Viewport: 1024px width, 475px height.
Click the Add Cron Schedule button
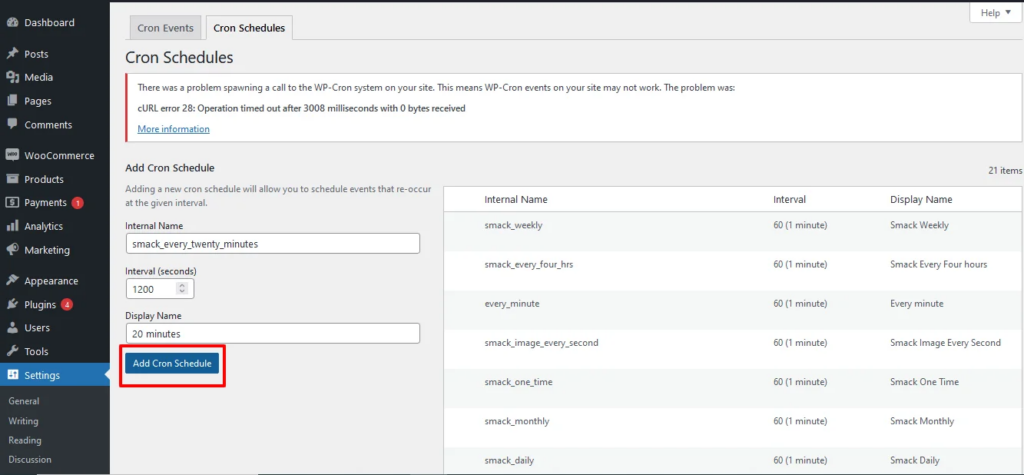pos(172,363)
